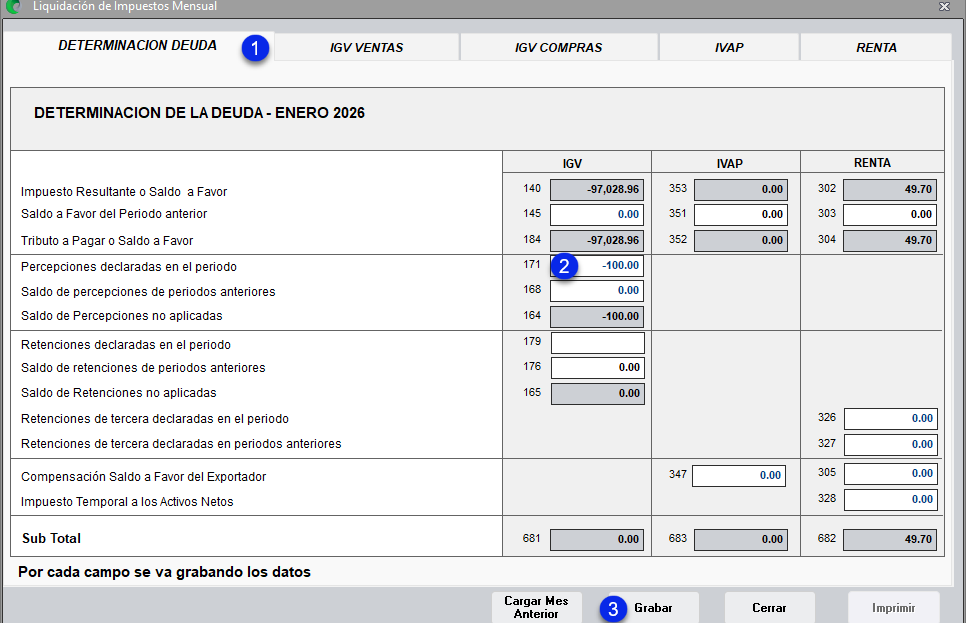966x623 pixels.
Task: Select field 164 Percepciones no aplicadas
Action: [597, 316]
